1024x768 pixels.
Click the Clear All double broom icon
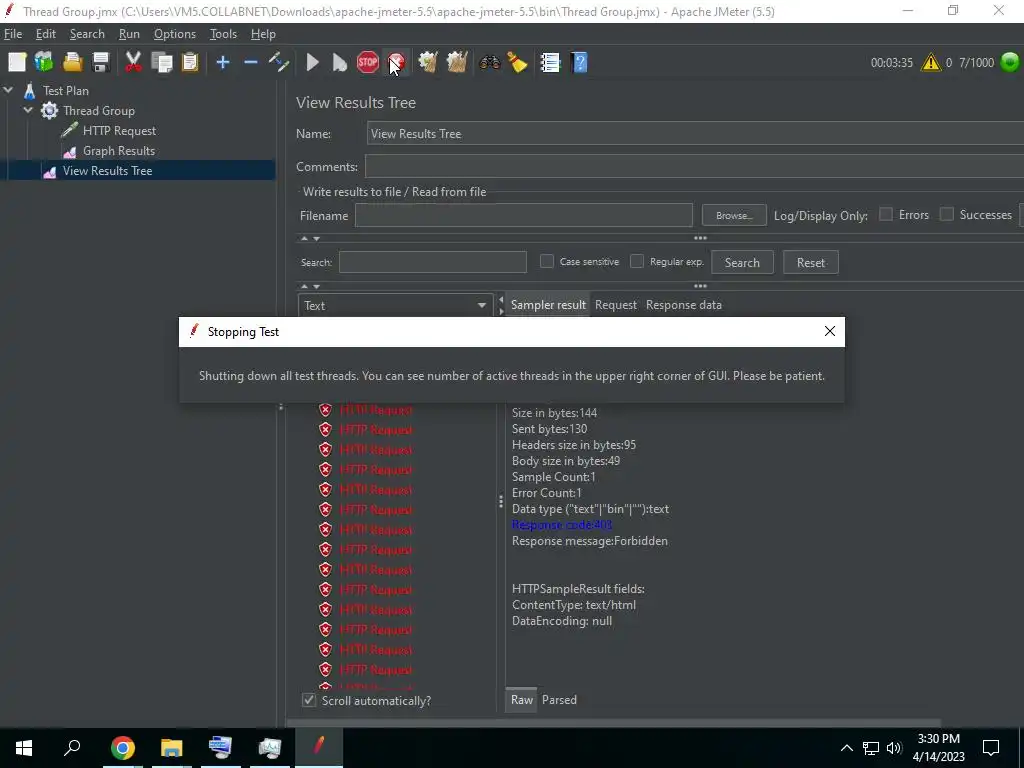tap(456, 63)
